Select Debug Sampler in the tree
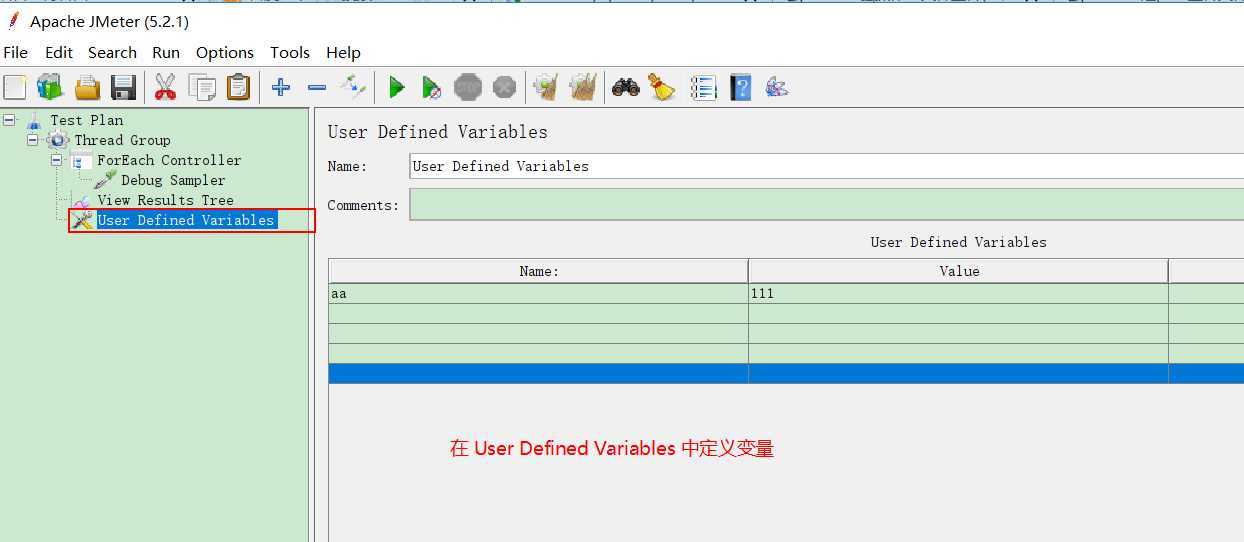Screen dimensions: 1244x542 (x=173, y=180)
